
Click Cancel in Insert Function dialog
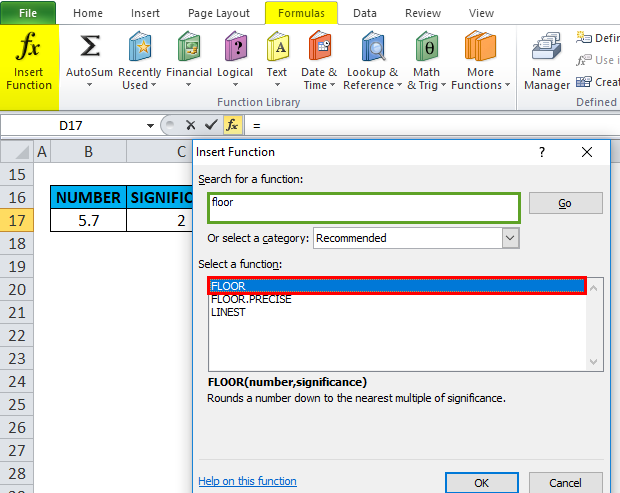tap(565, 483)
